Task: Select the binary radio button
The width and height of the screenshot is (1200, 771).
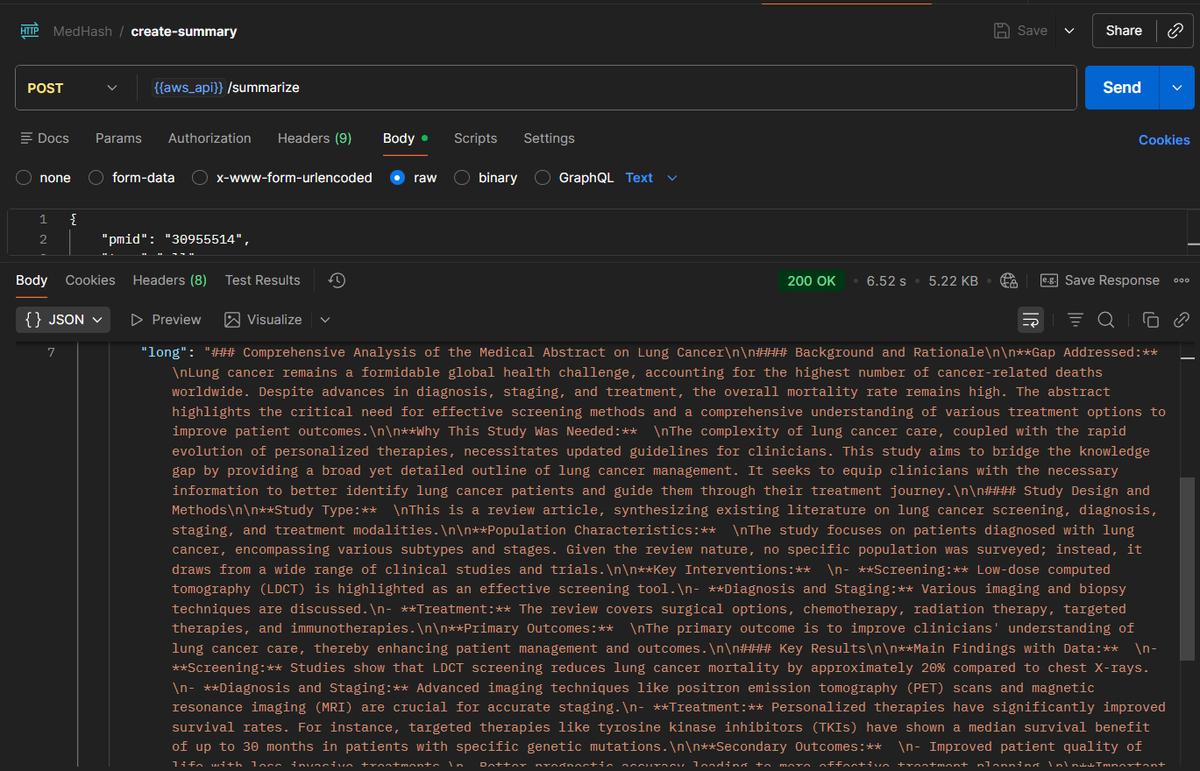Action: (462, 178)
